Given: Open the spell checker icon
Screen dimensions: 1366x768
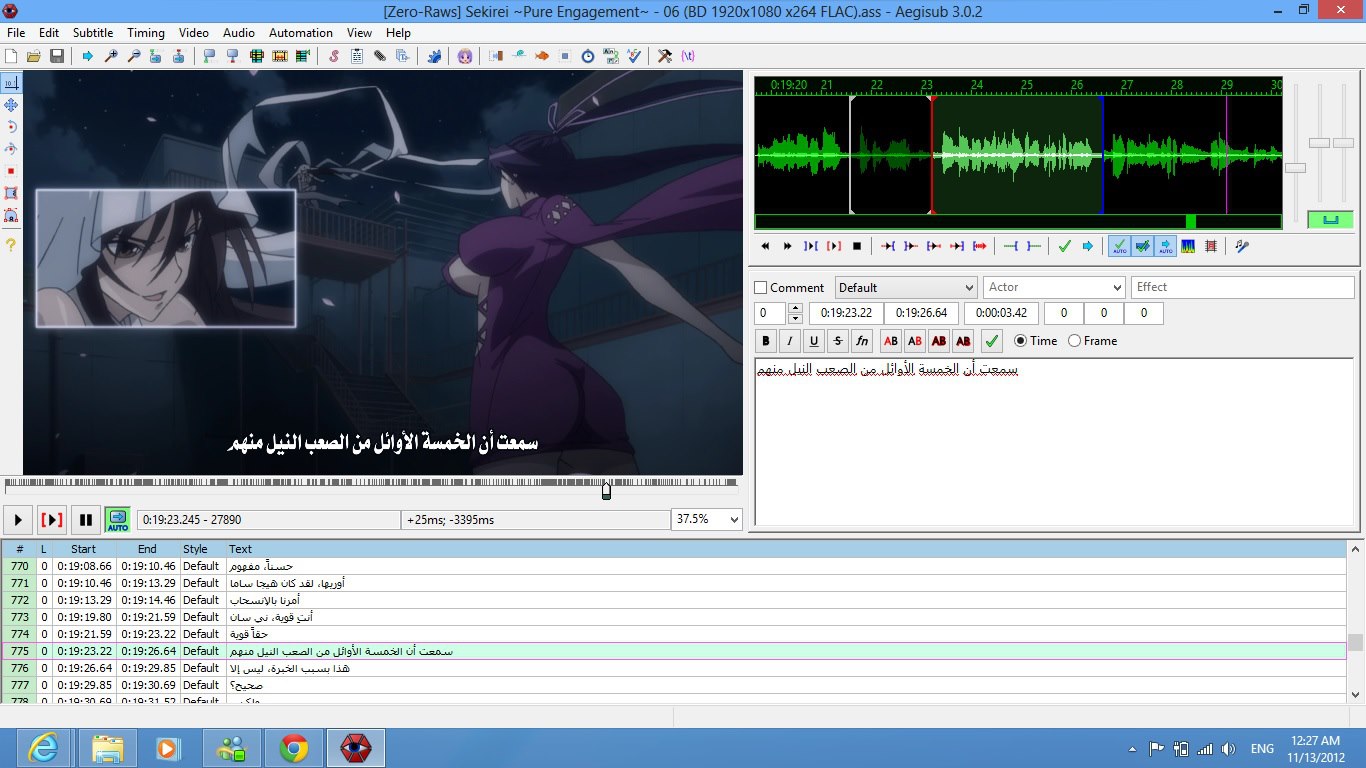Looking at the screenshot, I should pyautogui.click(x=634, y=56).
